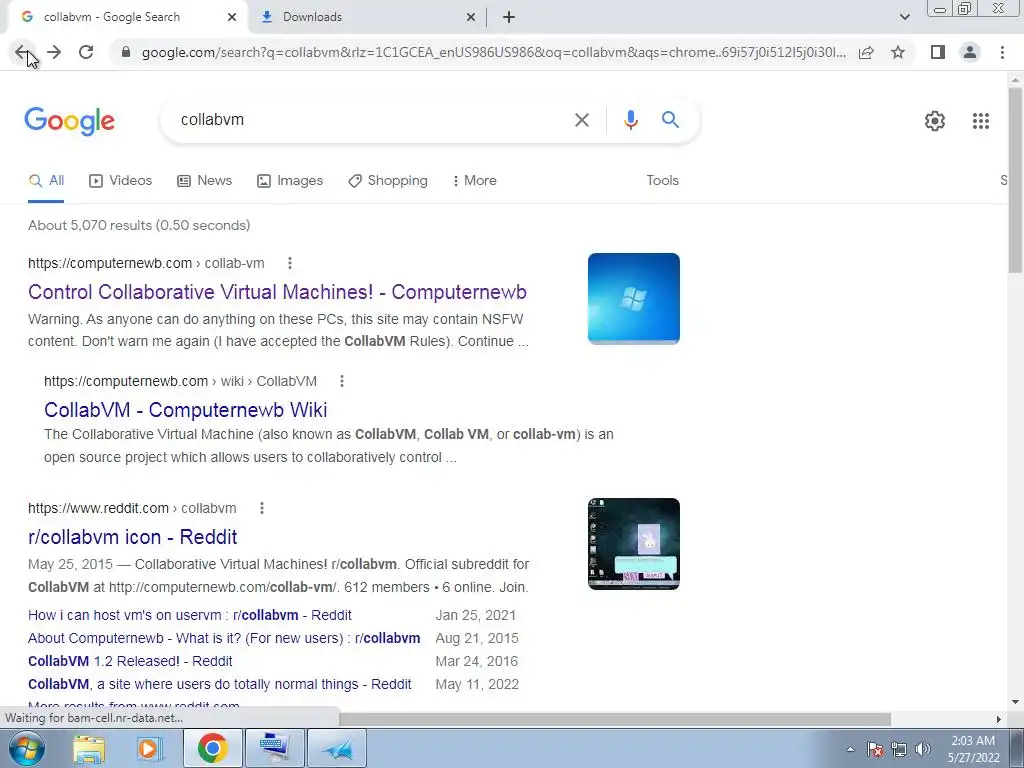1024x768 pixels.
Task: Click the Google logo
Action: click(x=69, y=121)
